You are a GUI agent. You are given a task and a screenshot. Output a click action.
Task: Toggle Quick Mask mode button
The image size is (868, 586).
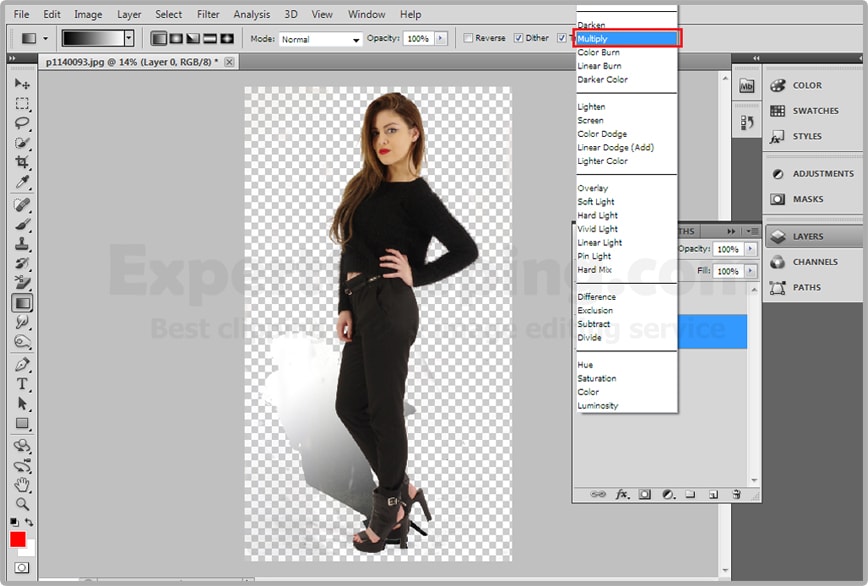tap(22, 568)
